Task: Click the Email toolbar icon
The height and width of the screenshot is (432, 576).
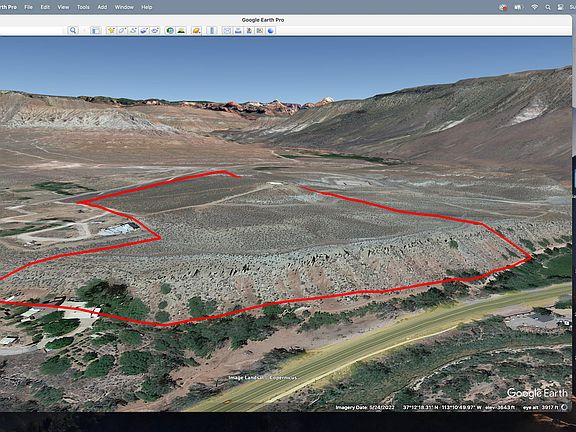Action: point(227,30)
